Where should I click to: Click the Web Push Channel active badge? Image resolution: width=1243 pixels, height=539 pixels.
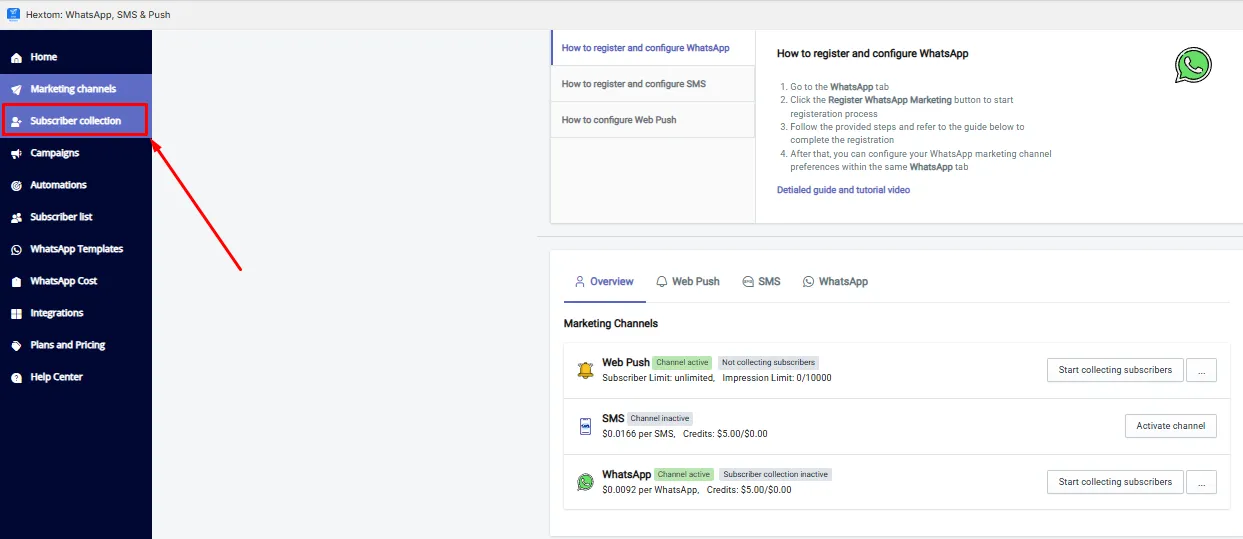pyautogui.click(x=682, y=362)
